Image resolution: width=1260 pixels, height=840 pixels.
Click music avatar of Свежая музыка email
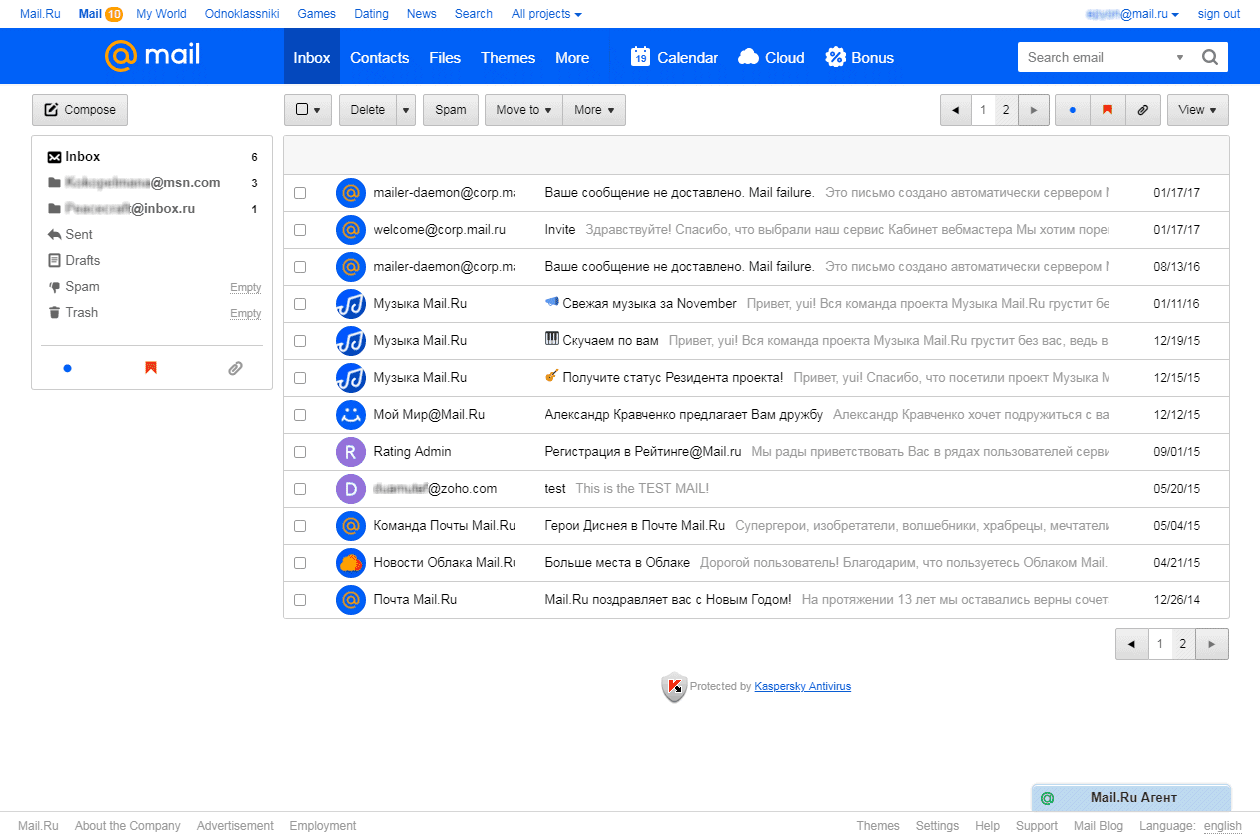(350, 304)
